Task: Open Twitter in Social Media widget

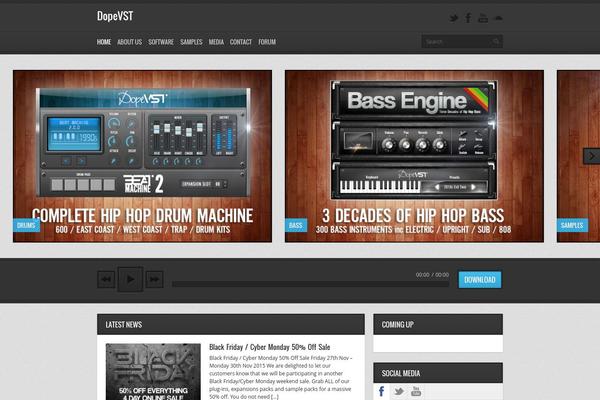Action: pos(399,392)
